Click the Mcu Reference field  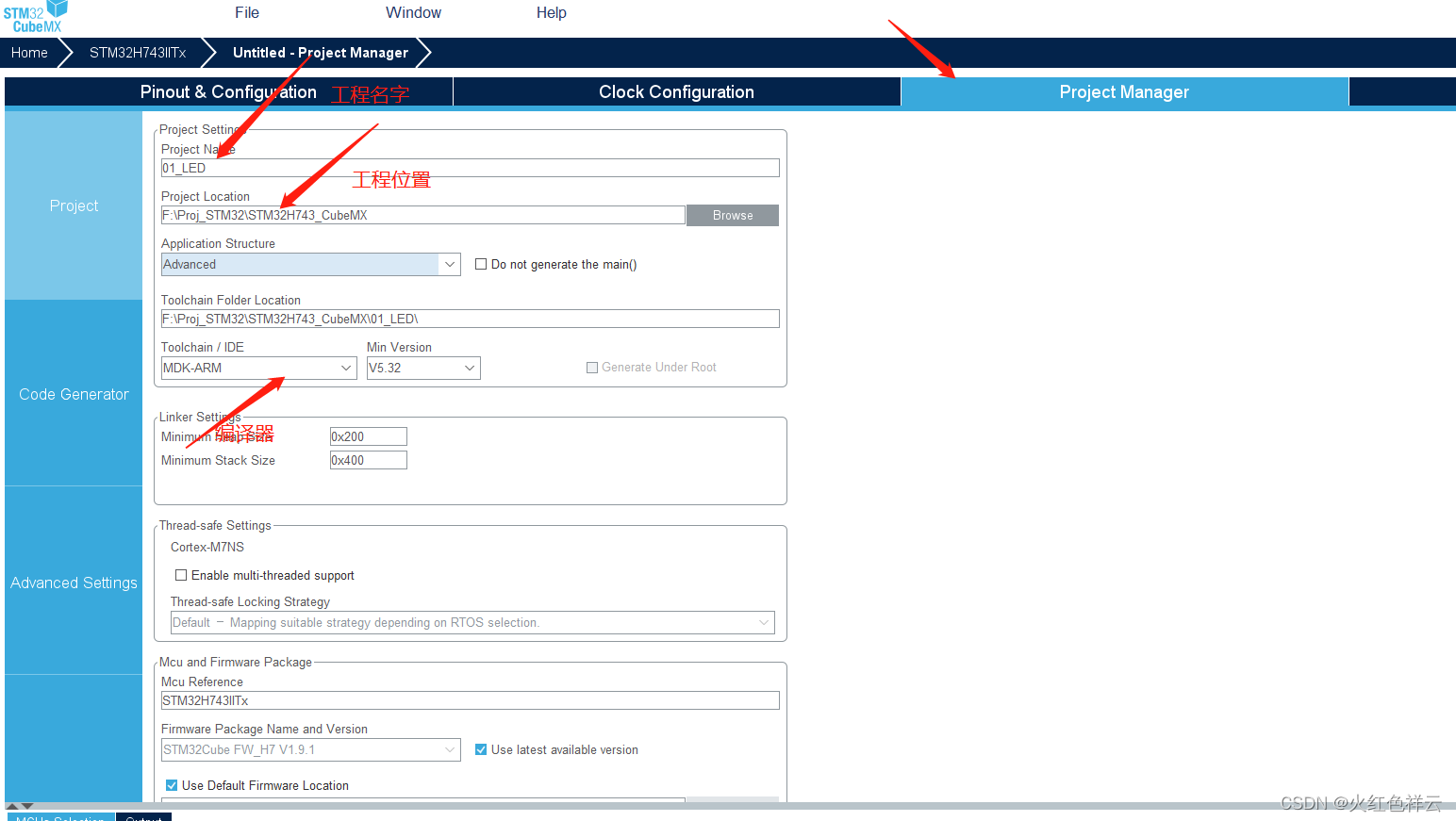470,700
